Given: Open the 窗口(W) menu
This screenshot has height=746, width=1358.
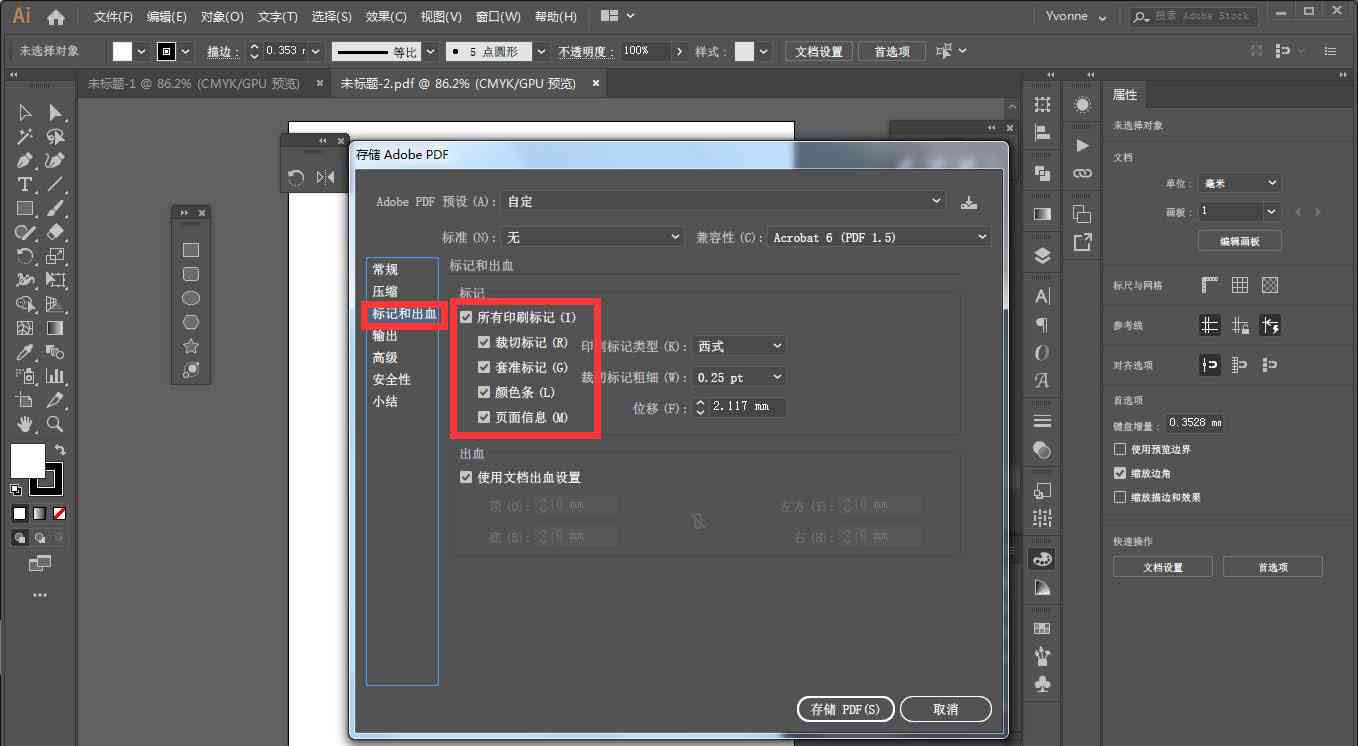Looking at the screenshot, I should pyautogui.click(x=498, y=17).
